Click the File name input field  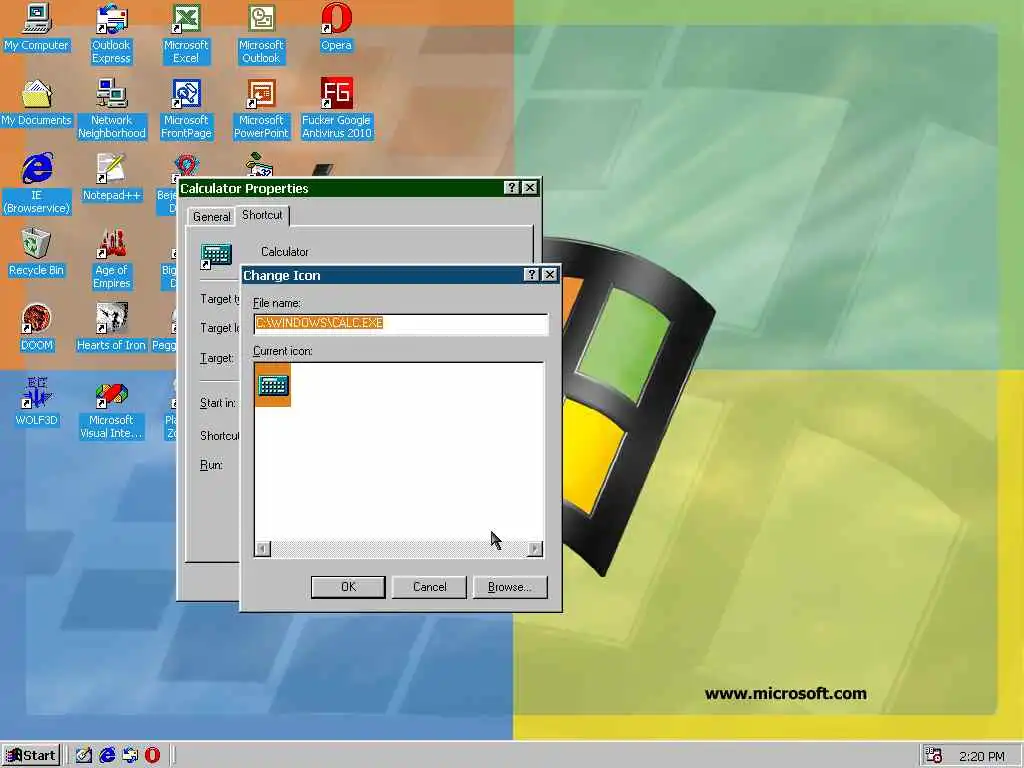401,323
